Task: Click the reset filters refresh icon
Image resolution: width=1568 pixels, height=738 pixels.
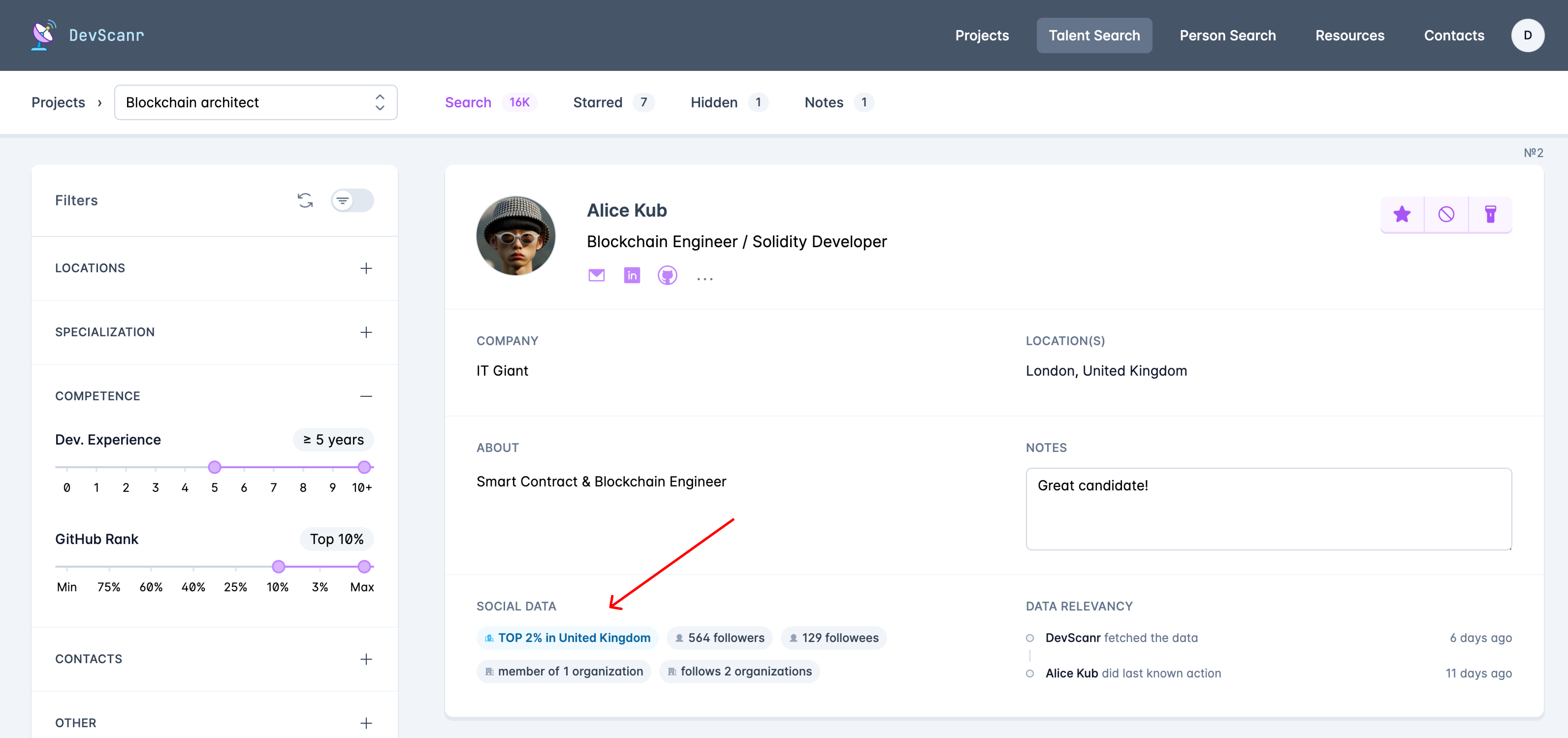Action: [x=305, y=200]
